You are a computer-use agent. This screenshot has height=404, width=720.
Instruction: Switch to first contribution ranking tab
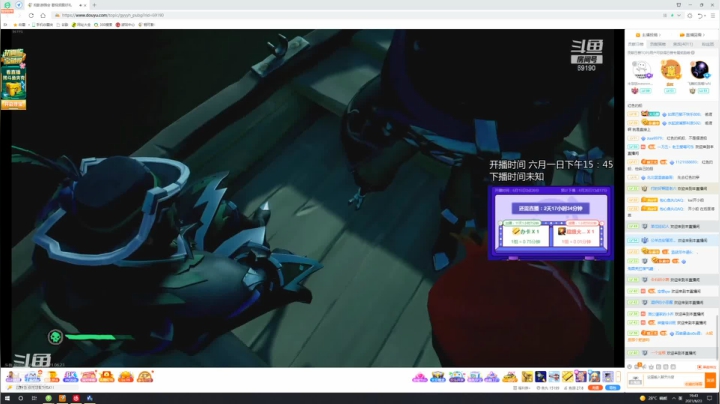[636, 44]
